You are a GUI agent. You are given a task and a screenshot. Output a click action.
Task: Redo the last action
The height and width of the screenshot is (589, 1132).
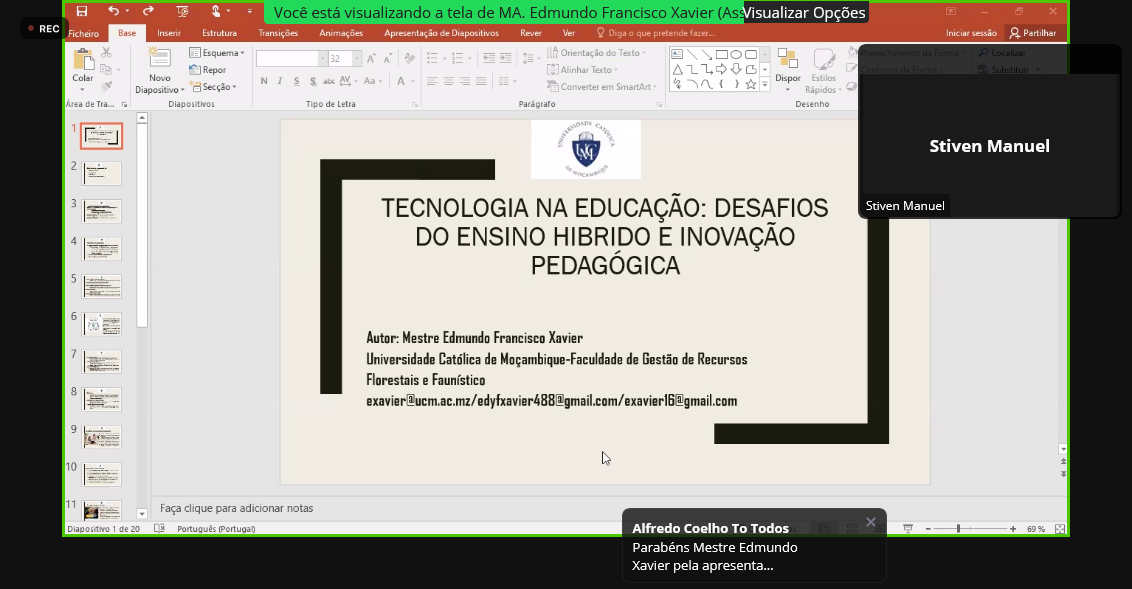pos(148,11)
